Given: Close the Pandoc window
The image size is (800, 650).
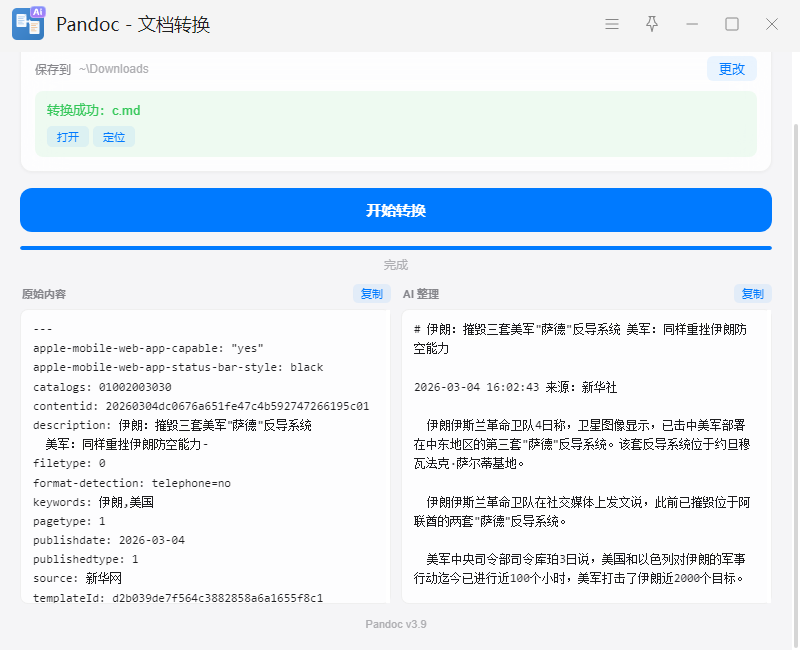Looking at the screenshot, I should (772, 24).
